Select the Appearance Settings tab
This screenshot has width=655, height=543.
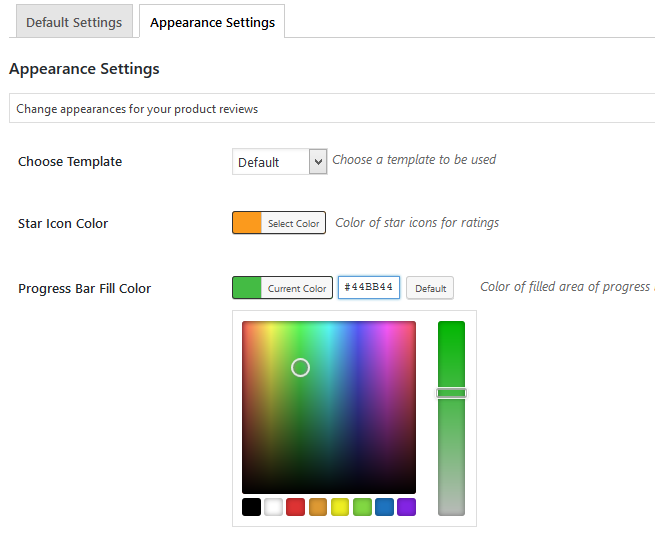click(x=212, y=22)
